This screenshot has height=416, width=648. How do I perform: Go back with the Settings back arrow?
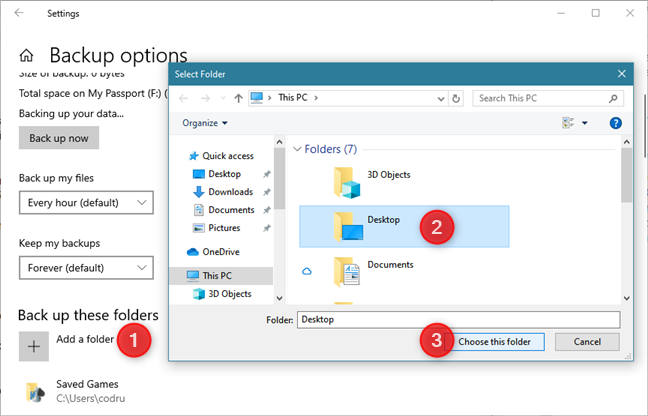point(19,14)
